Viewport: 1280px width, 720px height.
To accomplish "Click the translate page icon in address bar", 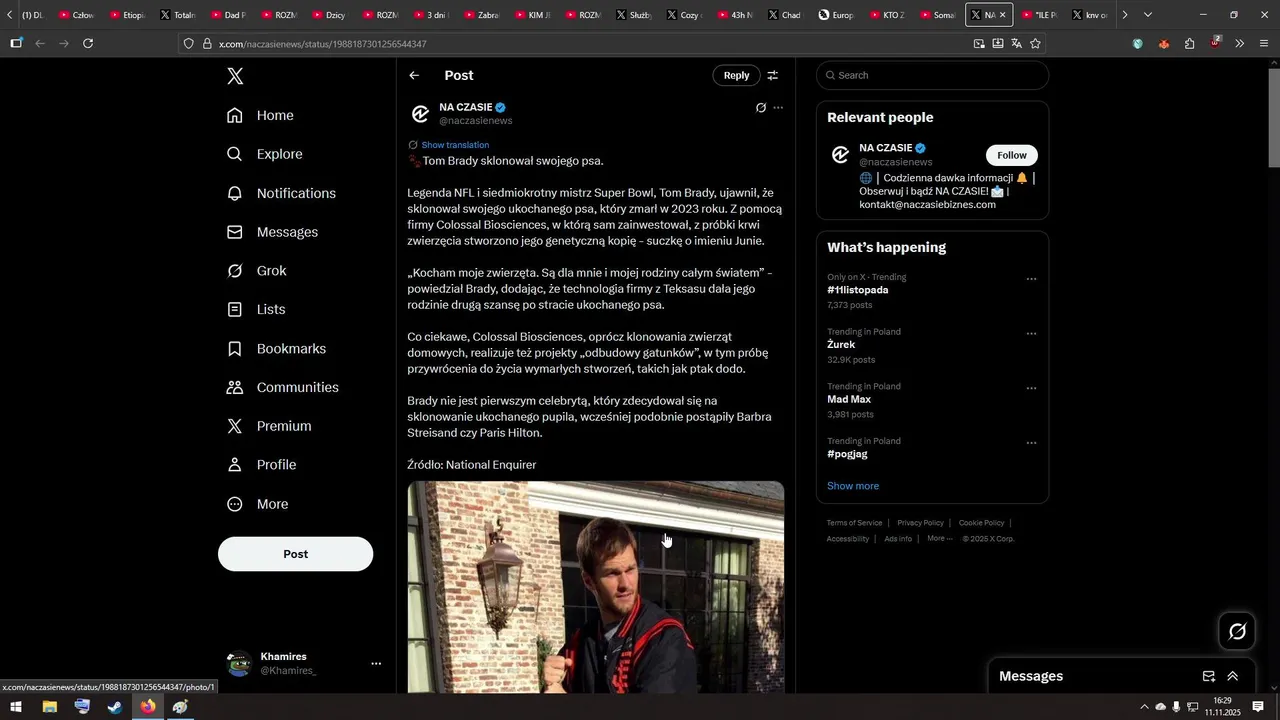I will point(1016,44).
